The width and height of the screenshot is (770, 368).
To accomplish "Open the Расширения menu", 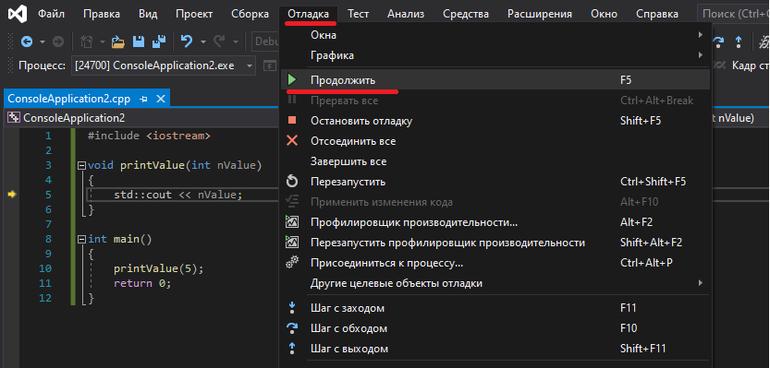I will click(x=540, y=14).
